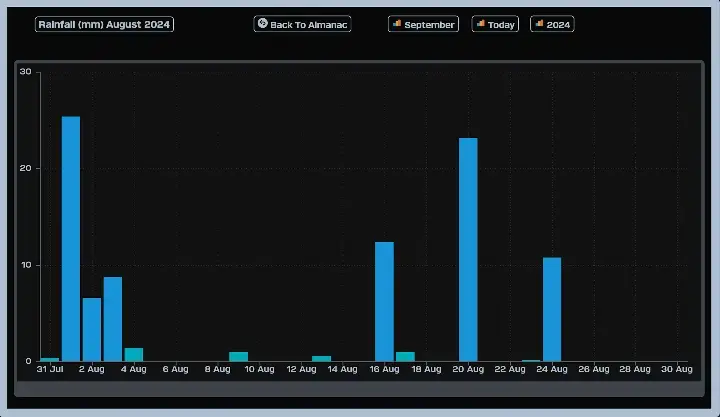Click the 24 Aug rainfall bar

tap(552, 309)
